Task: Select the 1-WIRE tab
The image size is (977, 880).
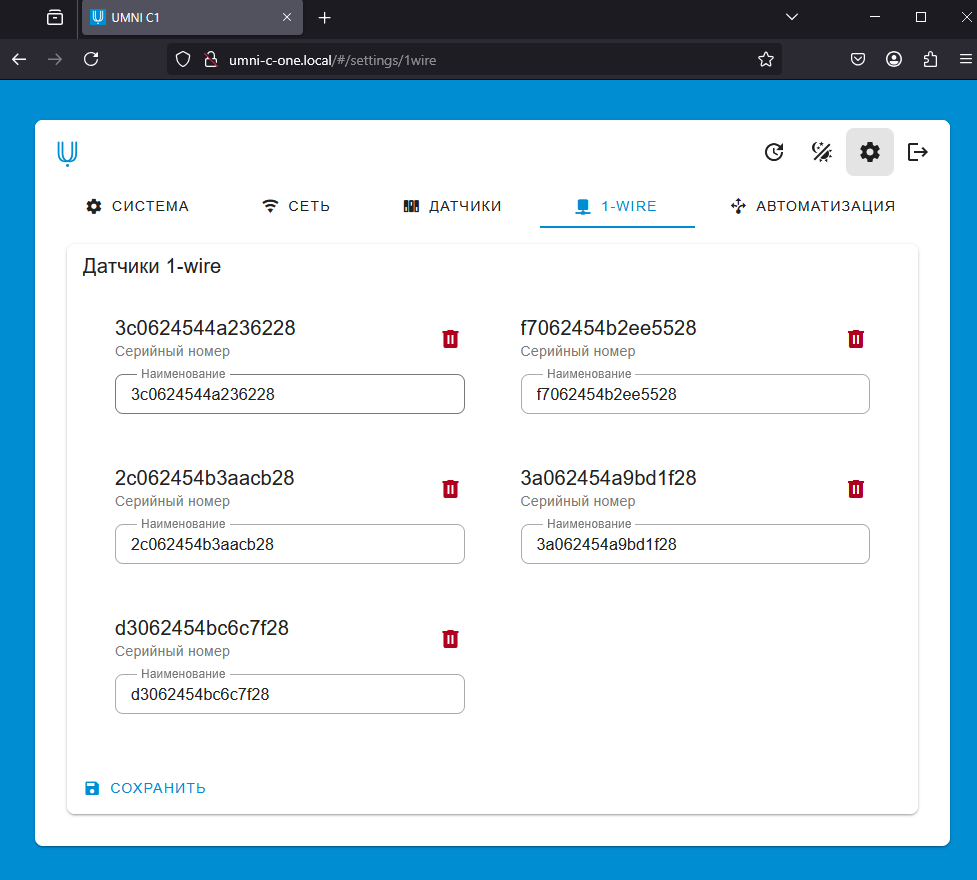Action: pos(617,206)
